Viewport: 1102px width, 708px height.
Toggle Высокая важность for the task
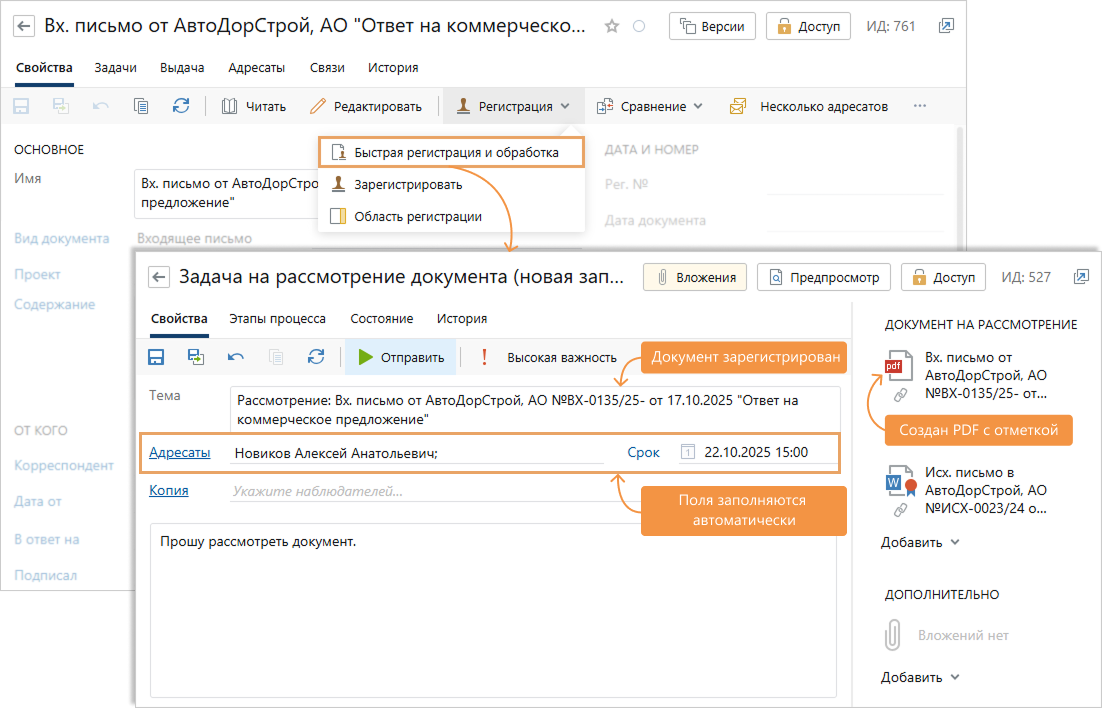[546, 357]
